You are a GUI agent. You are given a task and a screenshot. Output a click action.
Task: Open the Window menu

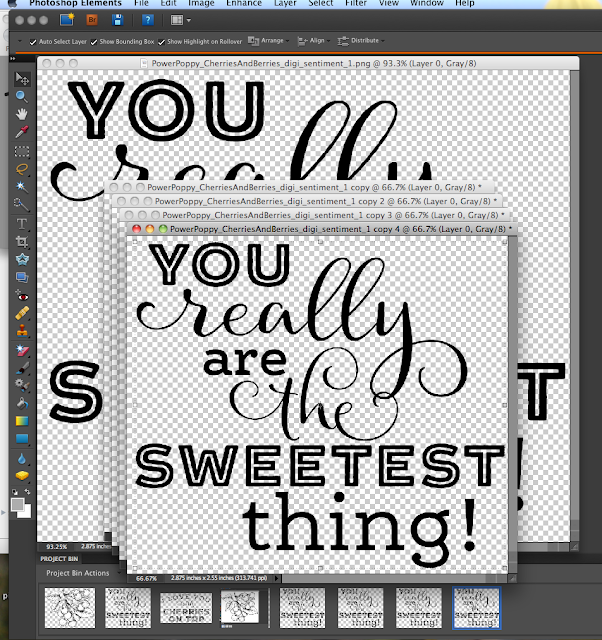(x=427, y=3)
